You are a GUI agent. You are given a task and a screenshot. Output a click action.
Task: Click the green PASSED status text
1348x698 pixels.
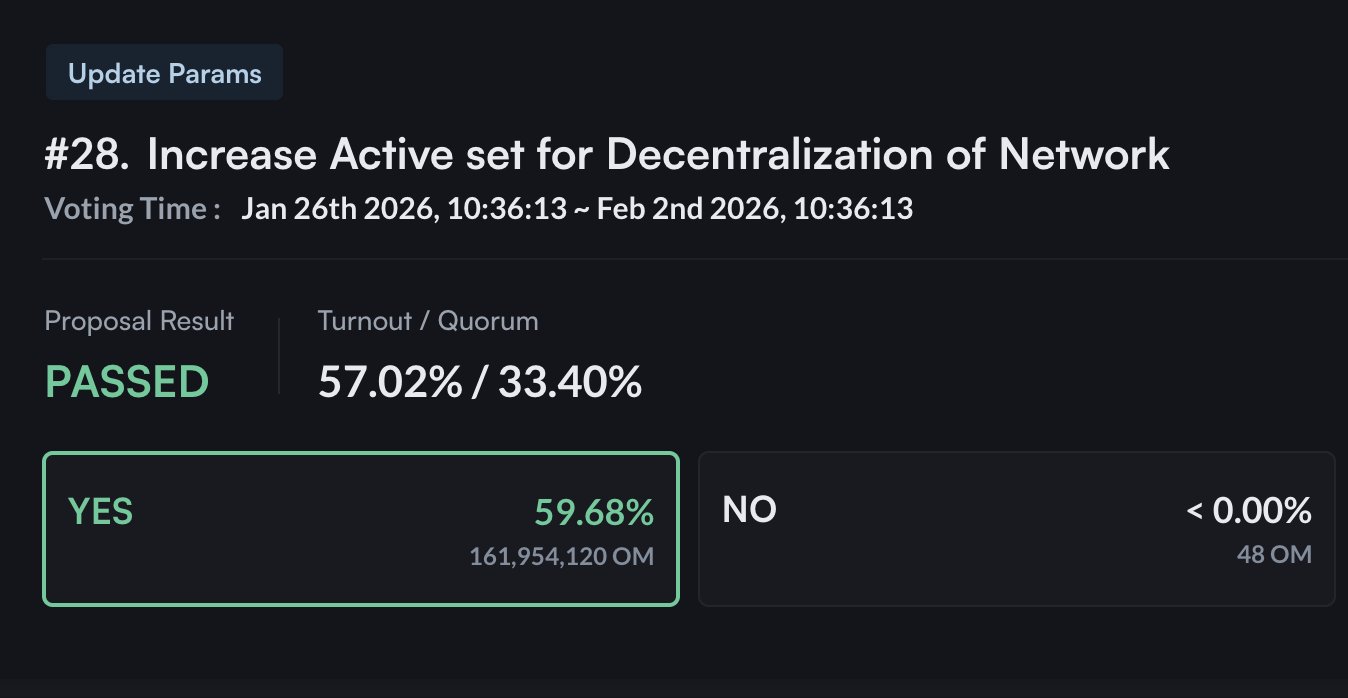127,382
